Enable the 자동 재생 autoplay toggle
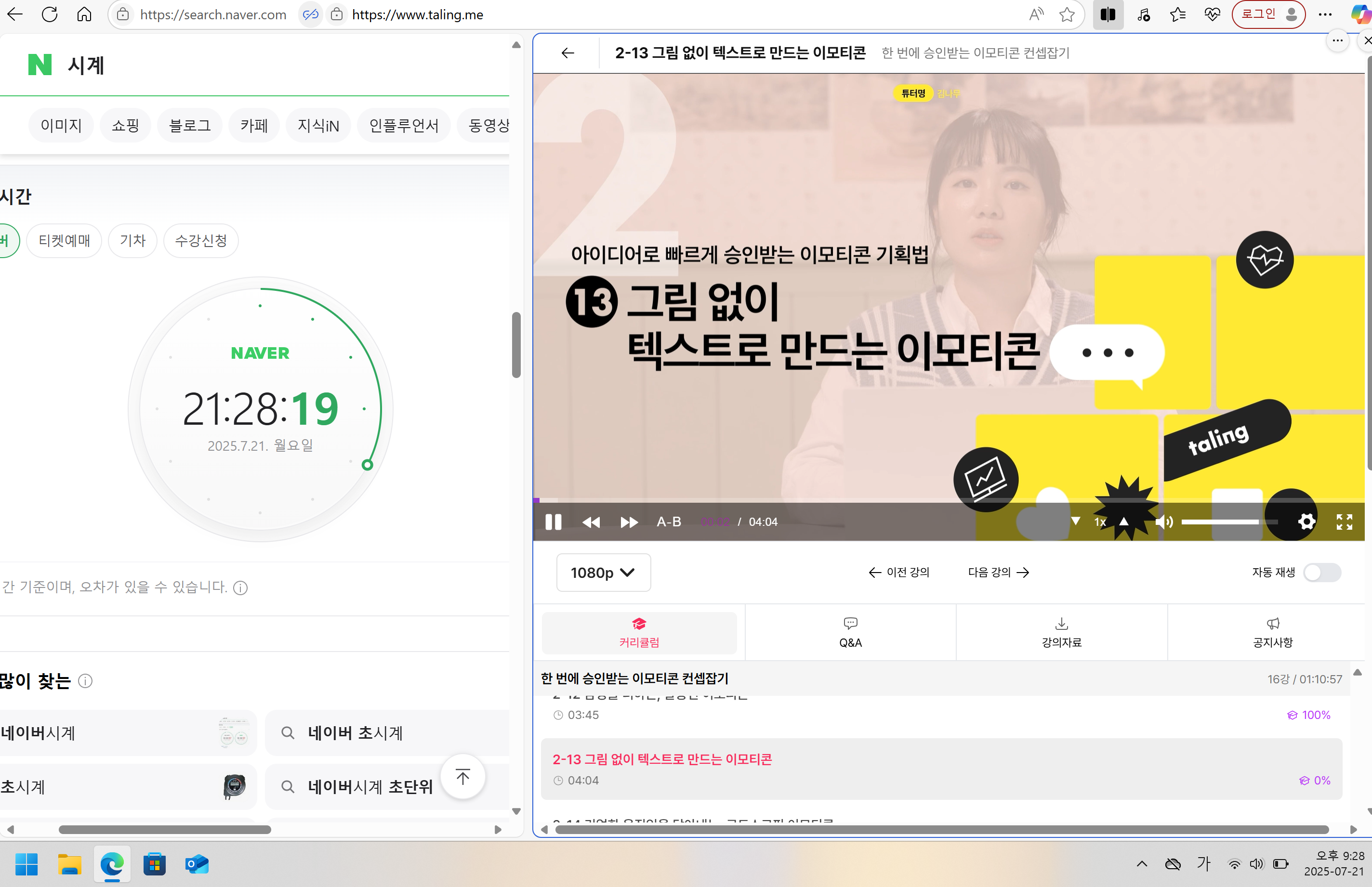This screenshot has height=887, width=1372. pos(1322,573)
